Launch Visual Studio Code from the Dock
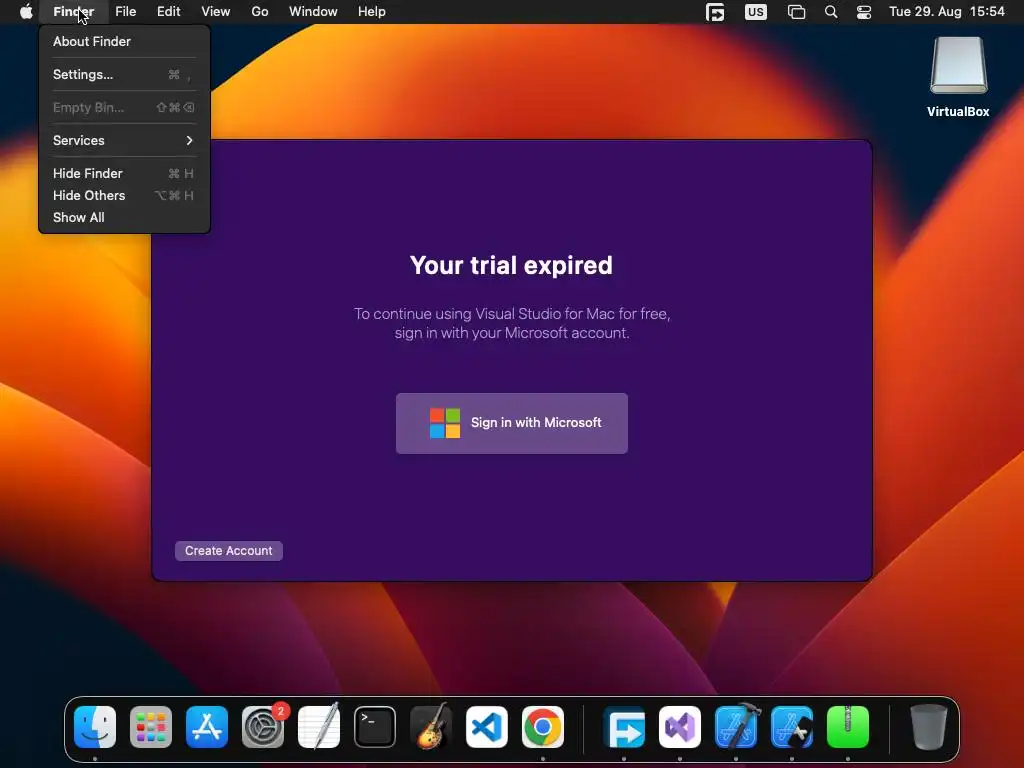Screen dimensions: 1024x768 tap(487, 727)
